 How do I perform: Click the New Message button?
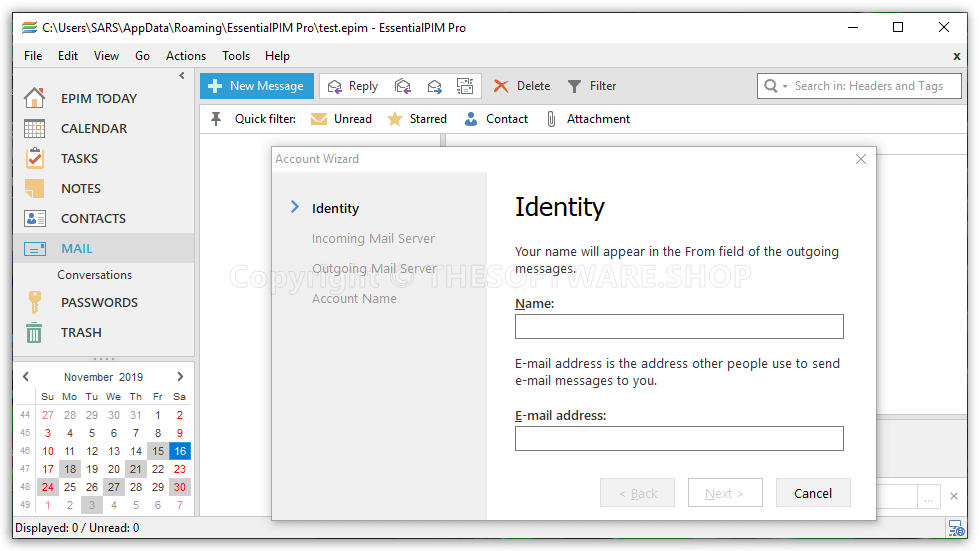point(257,86)
